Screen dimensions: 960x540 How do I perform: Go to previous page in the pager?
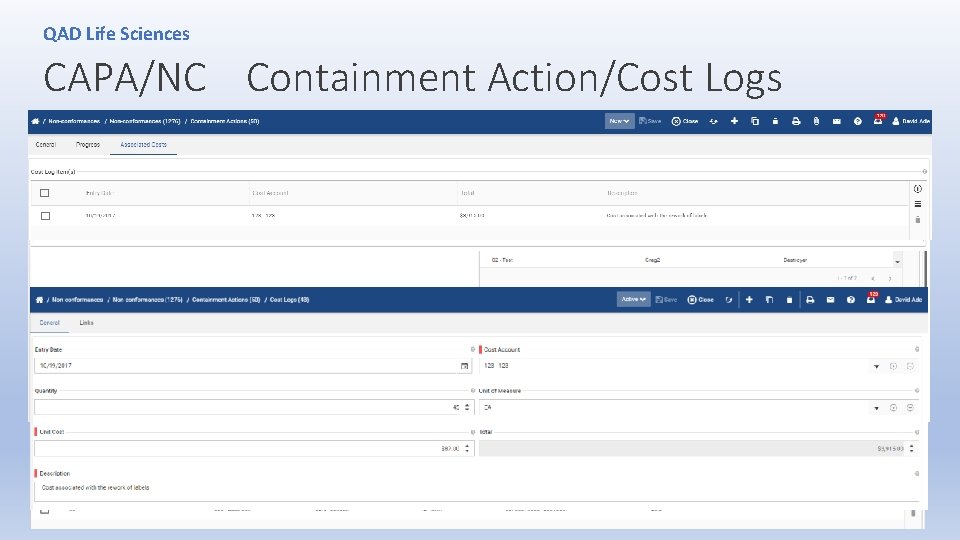[873, 279]
